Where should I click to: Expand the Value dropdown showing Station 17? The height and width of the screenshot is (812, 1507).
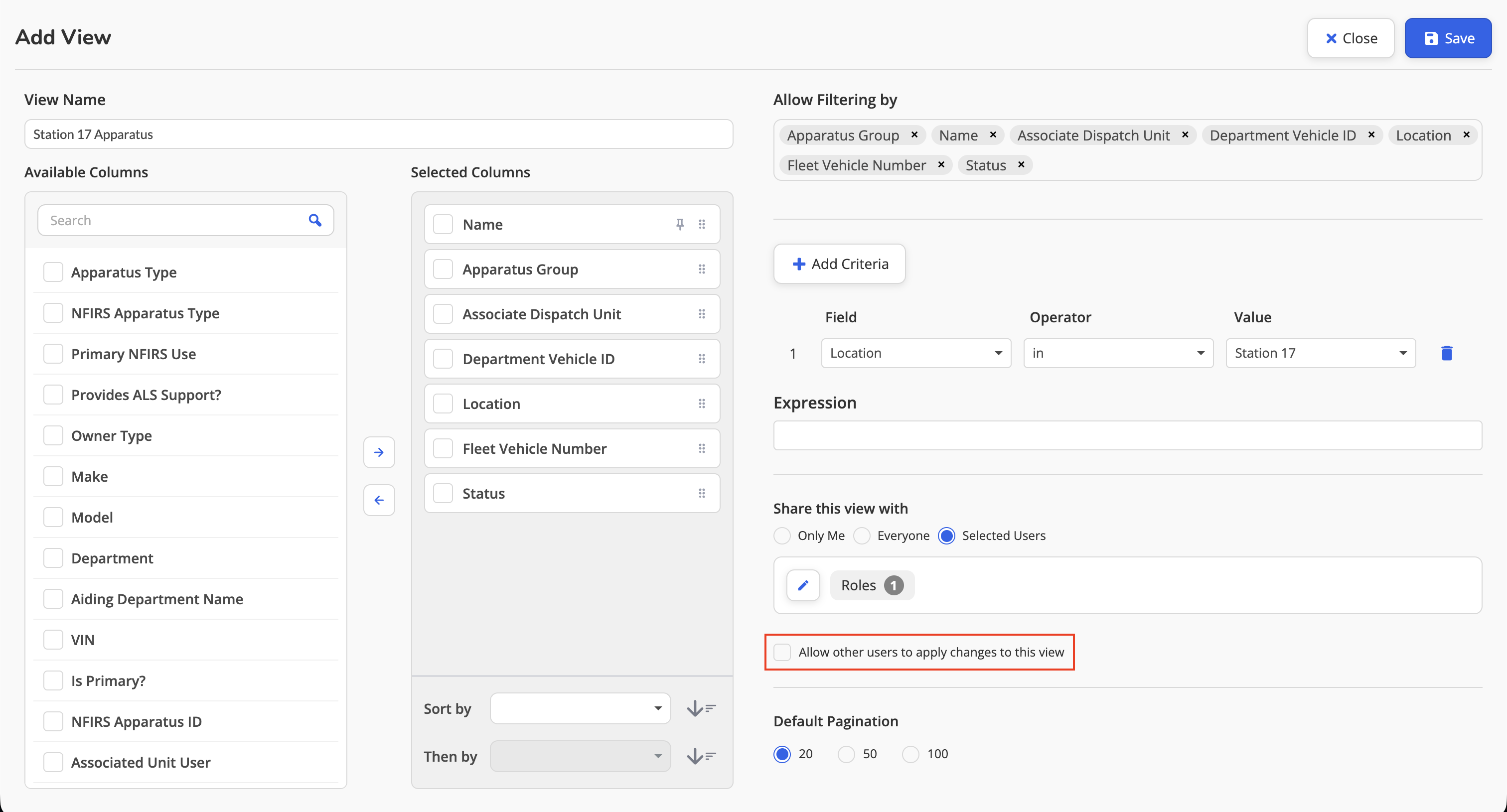(x=1321, y=353)
